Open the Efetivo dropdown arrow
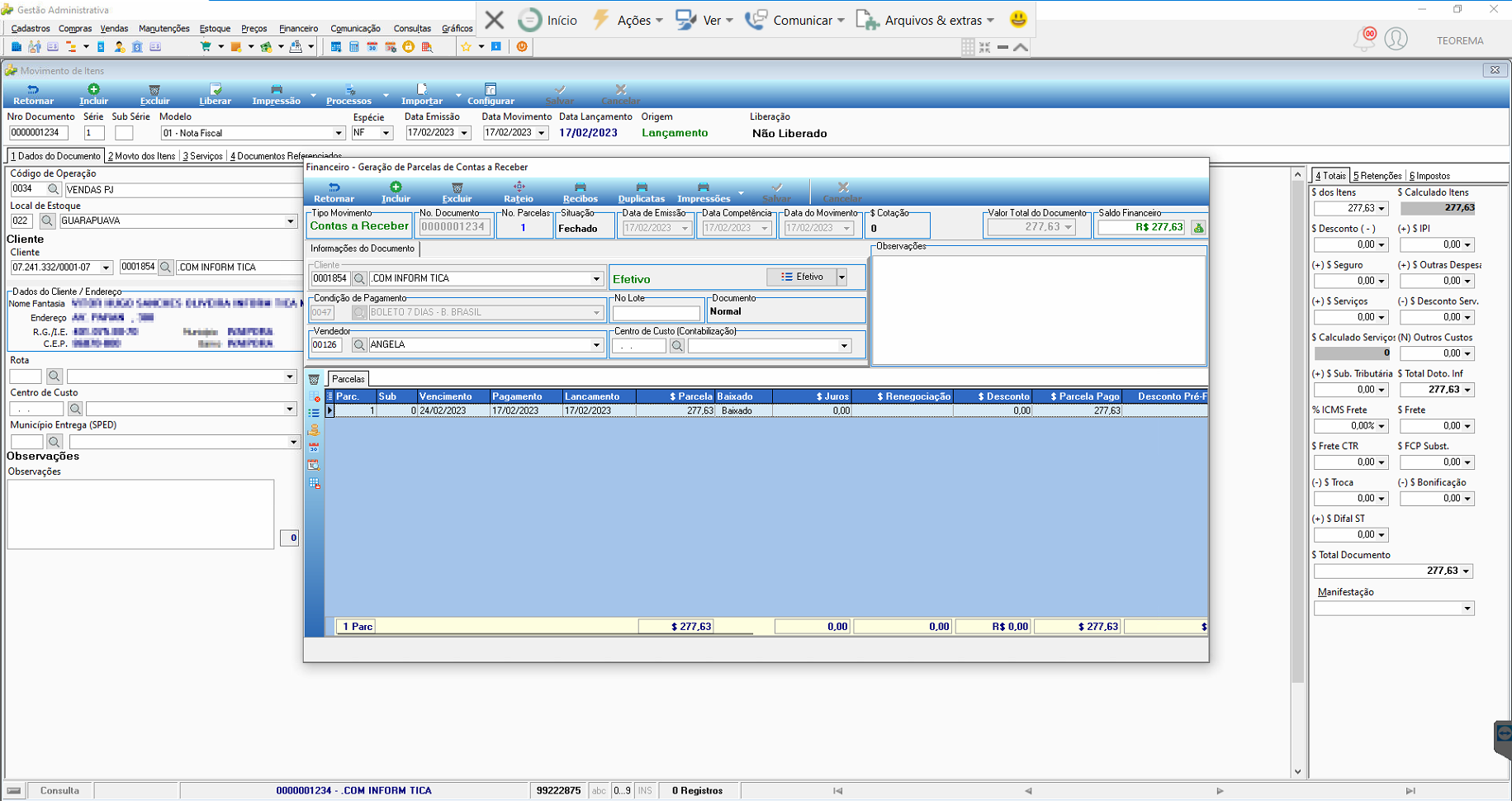Screen dimensions: 1512x801 point(841,277)
